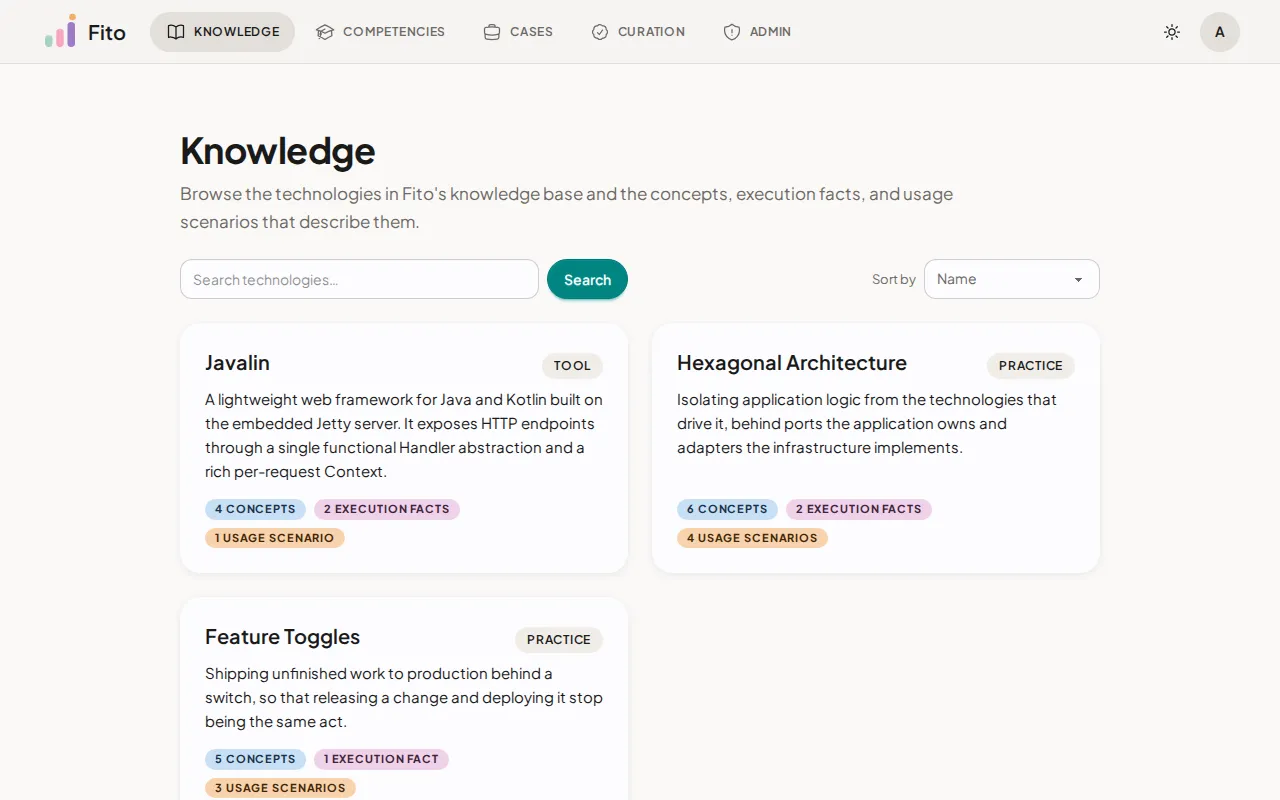This screenshot has width=1280, height=800.
Task: Click the TOOL badge on Javalin
Action: coord(572,366)
